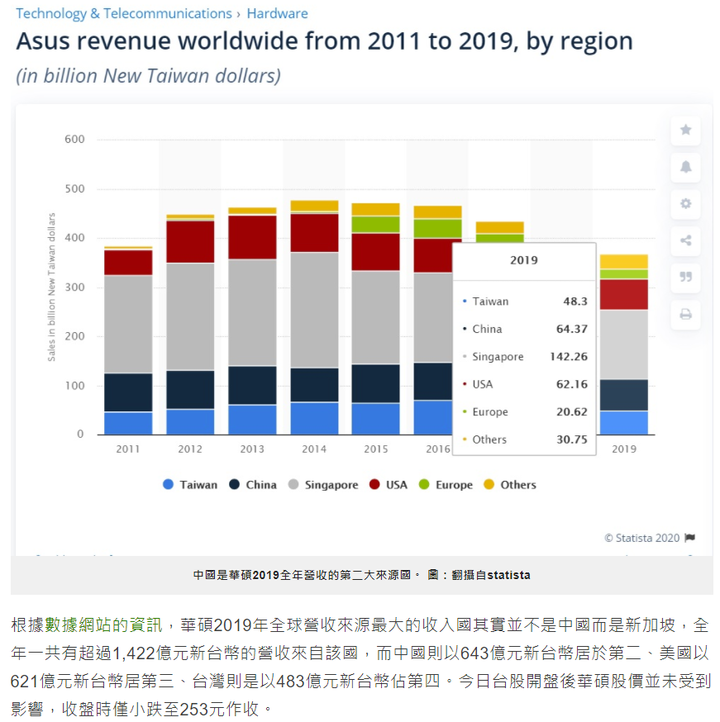Click the 2011 Singapore gray bar segment
This screenshot has height=722, width=720.
[128, 324]
